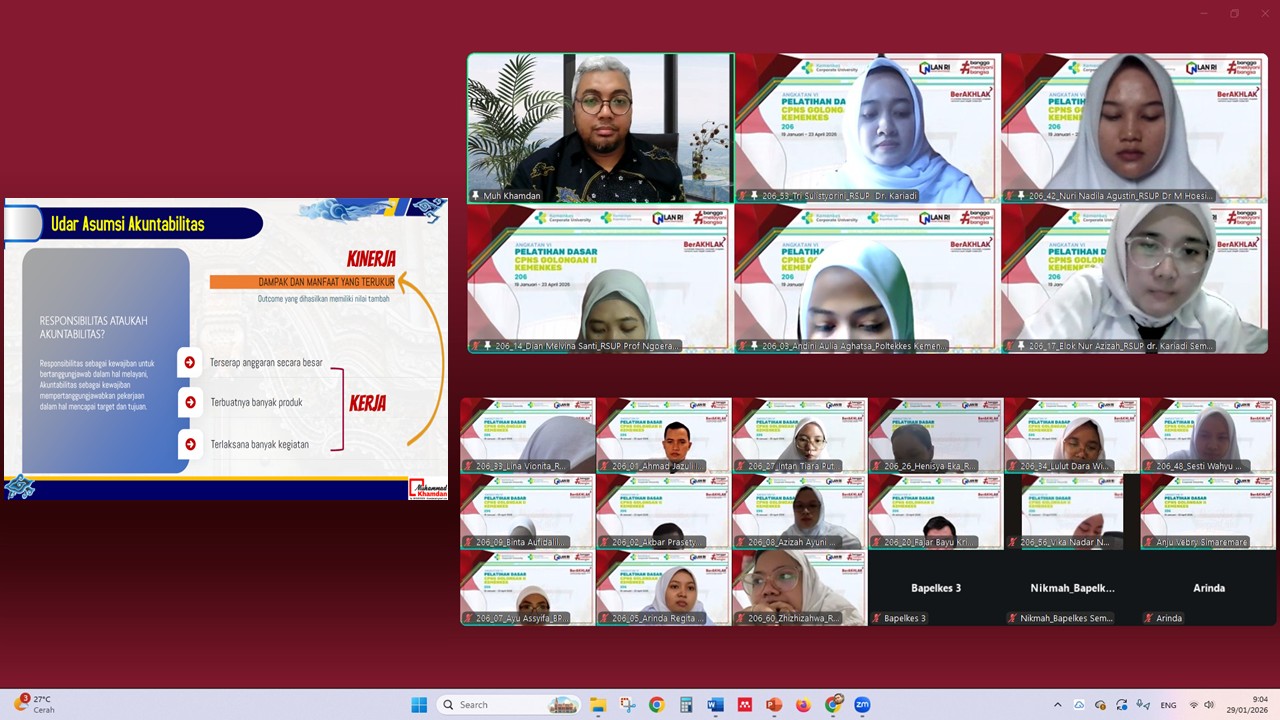
Task: Click muted mic icon on Bapelkes 3 tile
Action: click(x=877, y=619)
